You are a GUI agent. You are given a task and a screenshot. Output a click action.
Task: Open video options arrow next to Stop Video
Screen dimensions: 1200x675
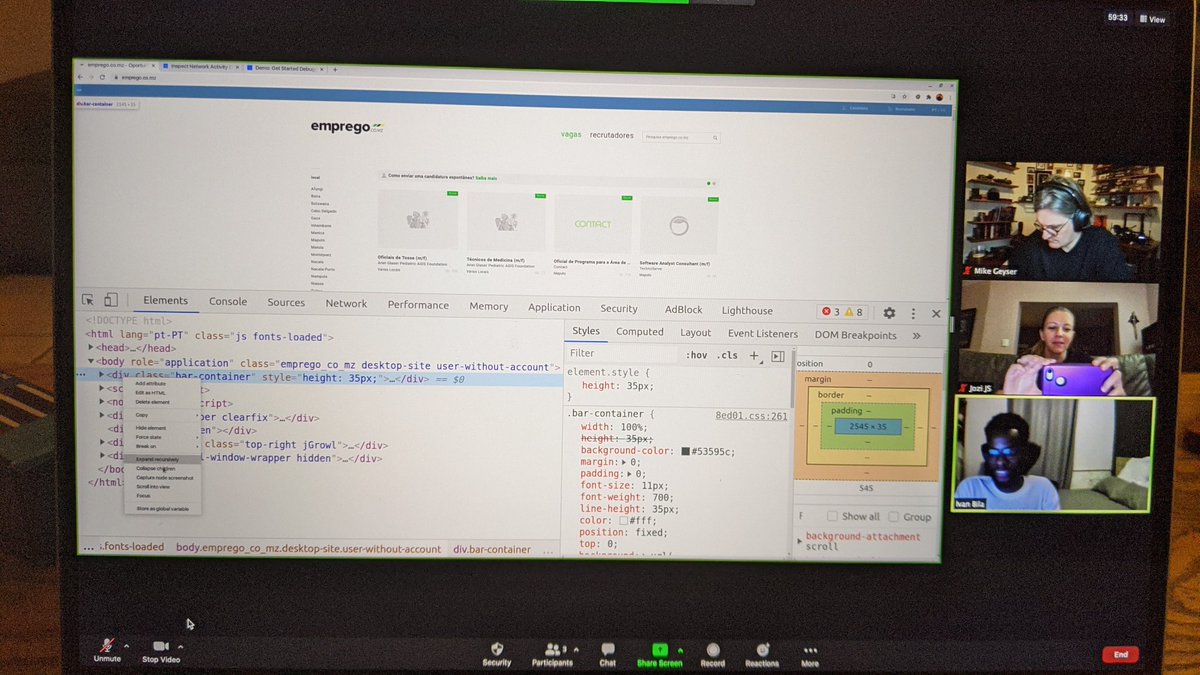(180, 645)
